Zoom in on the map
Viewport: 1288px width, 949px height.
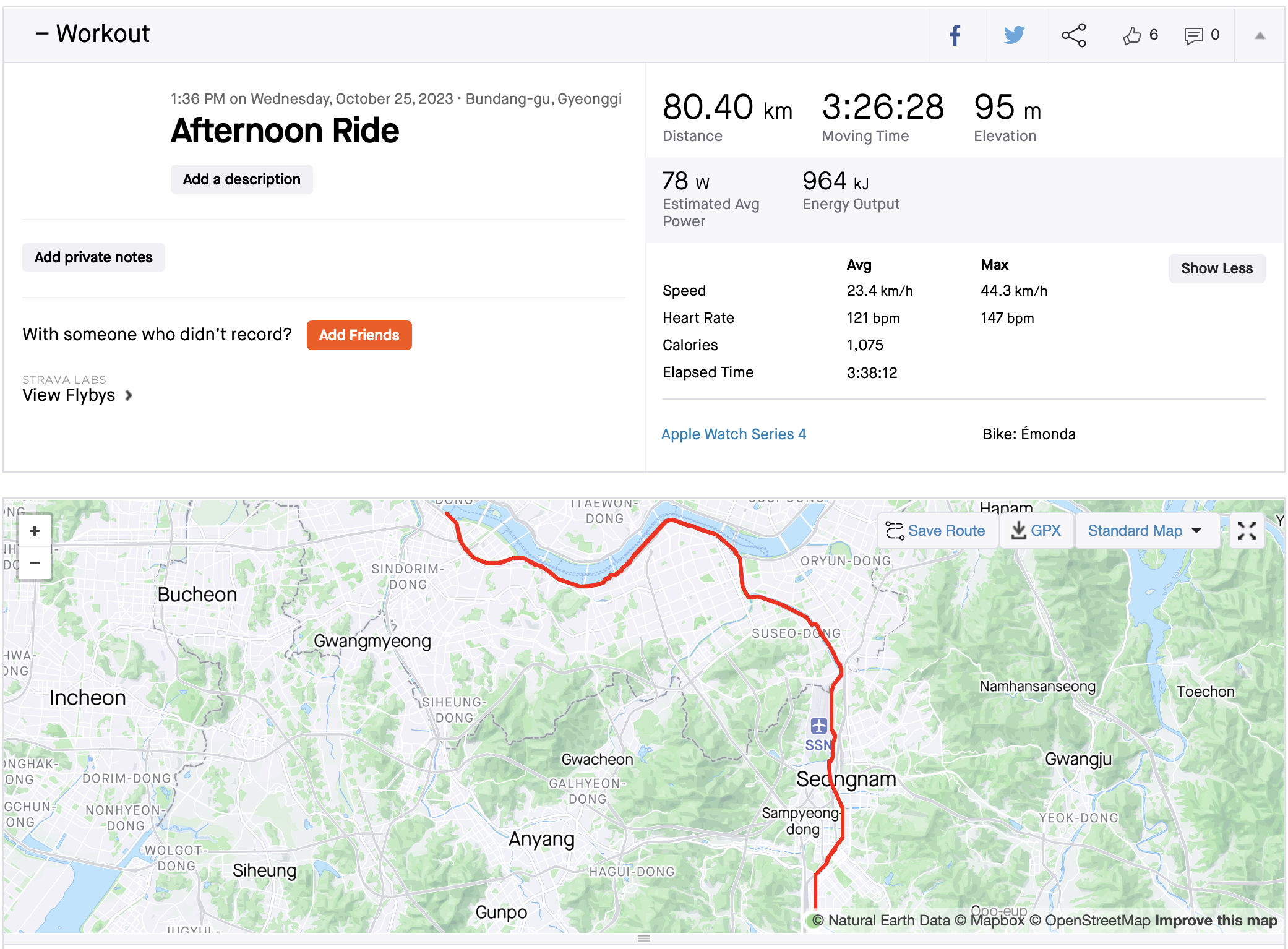(35, 531)
